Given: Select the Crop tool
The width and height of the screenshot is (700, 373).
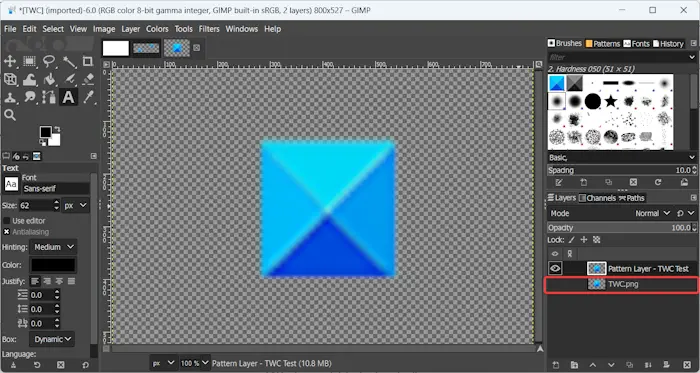Looking at the screenshot, I should (88, 61).
